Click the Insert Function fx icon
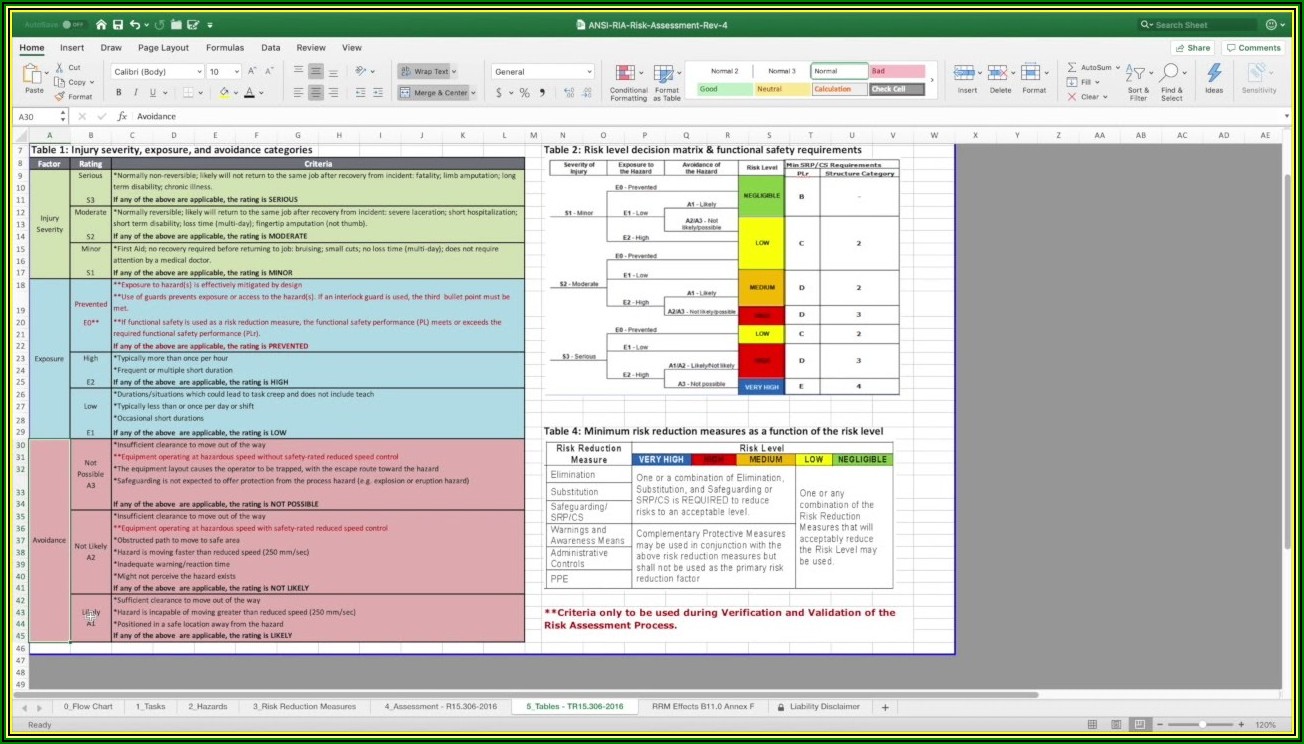This screenshot has height=744, width=1304. coord(122,117)
